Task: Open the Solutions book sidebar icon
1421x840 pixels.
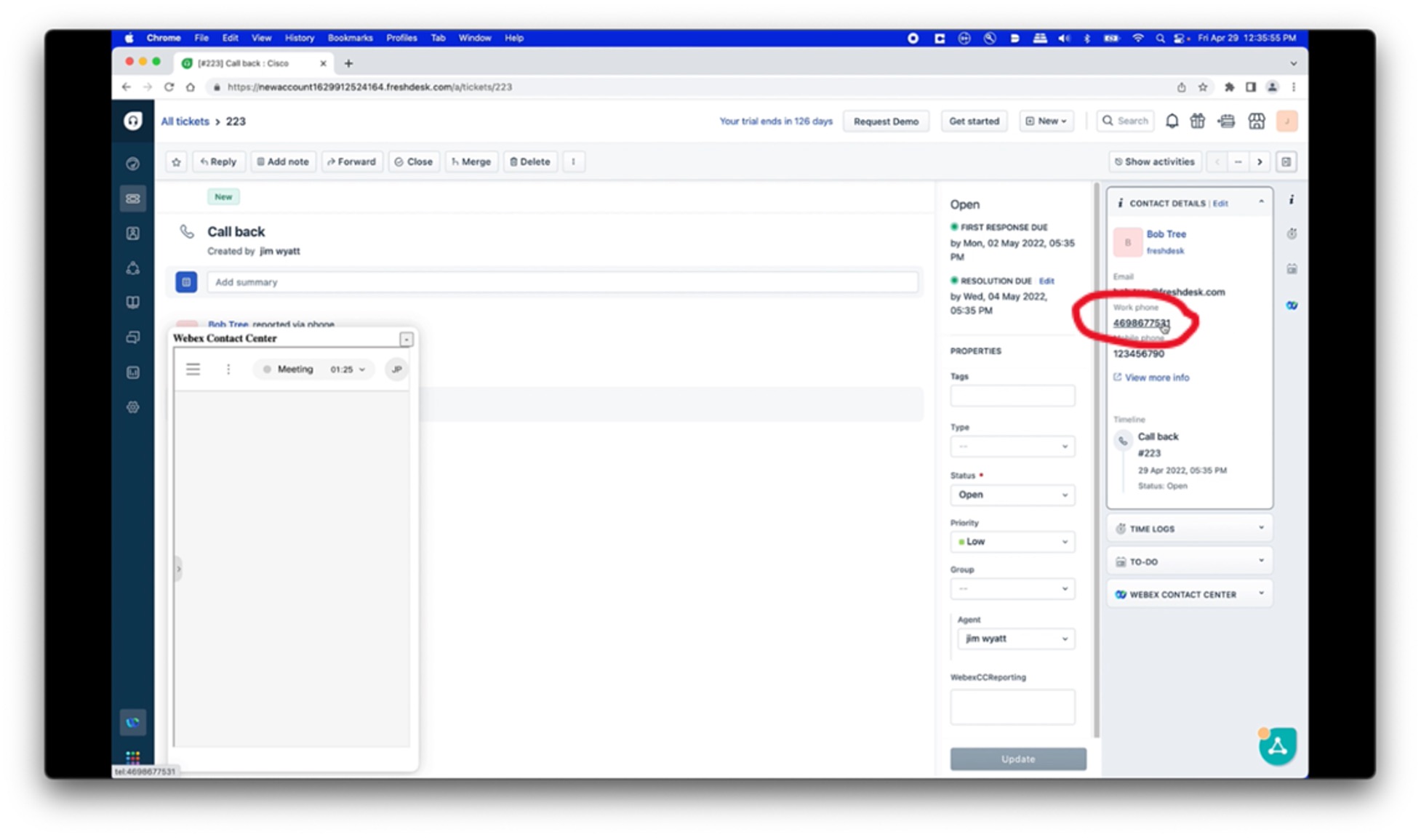Action: click(132, 303)
